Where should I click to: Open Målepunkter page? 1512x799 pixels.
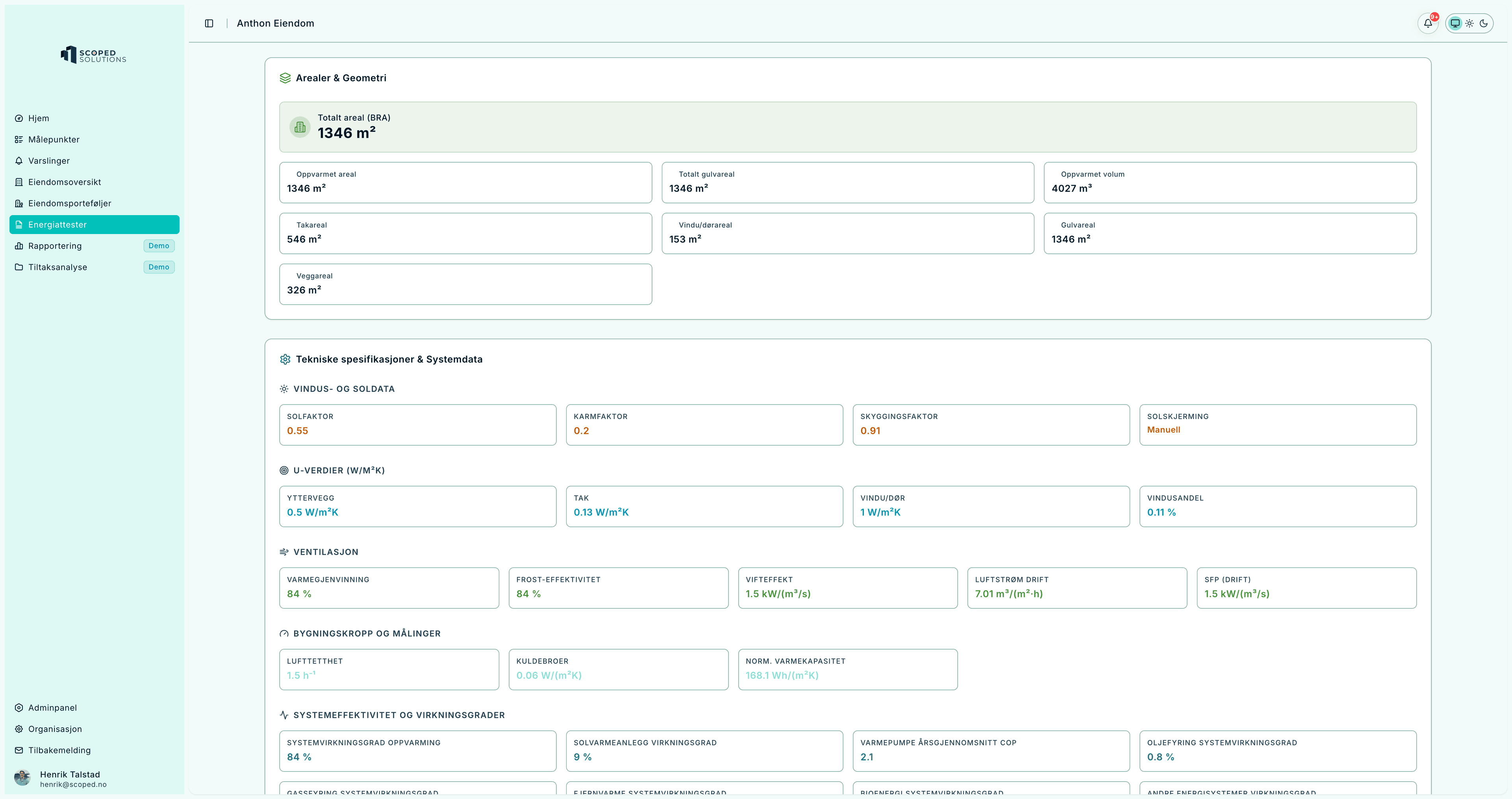[x=54, y=139]
